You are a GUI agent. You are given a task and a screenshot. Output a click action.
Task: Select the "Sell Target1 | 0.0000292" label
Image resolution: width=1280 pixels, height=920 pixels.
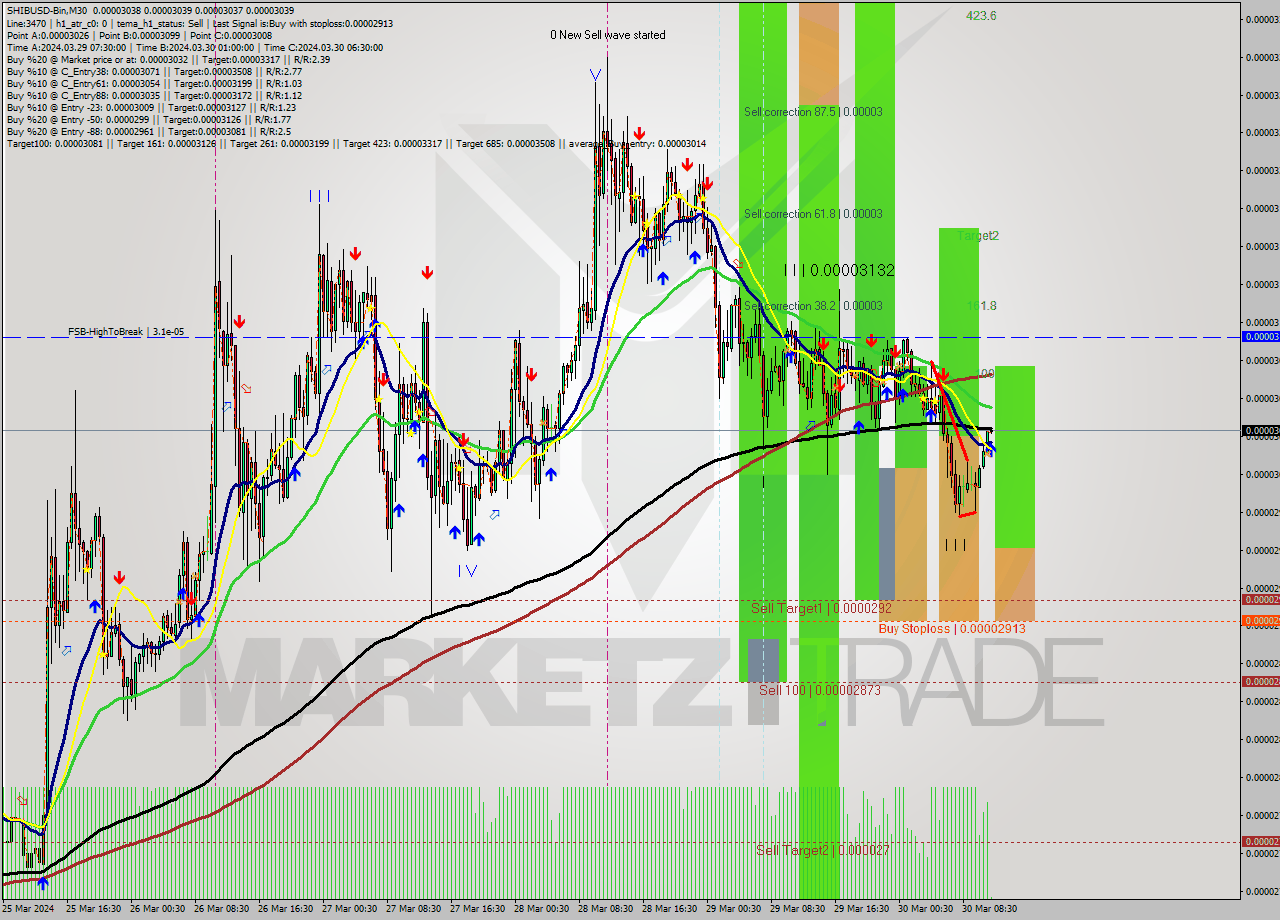point(821,608)
